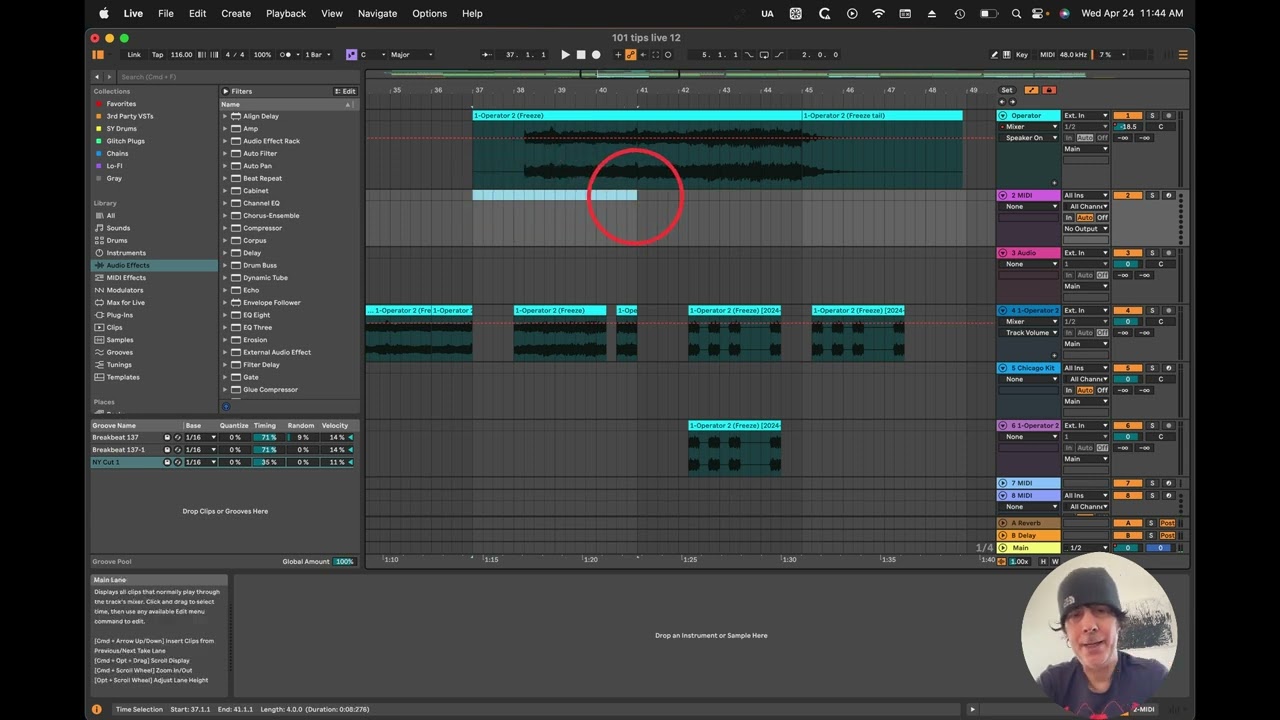The height and width of the screenshot is (720, 1280).
Task: Open the Major scale dropdown
Action: (x=410, y=55)
